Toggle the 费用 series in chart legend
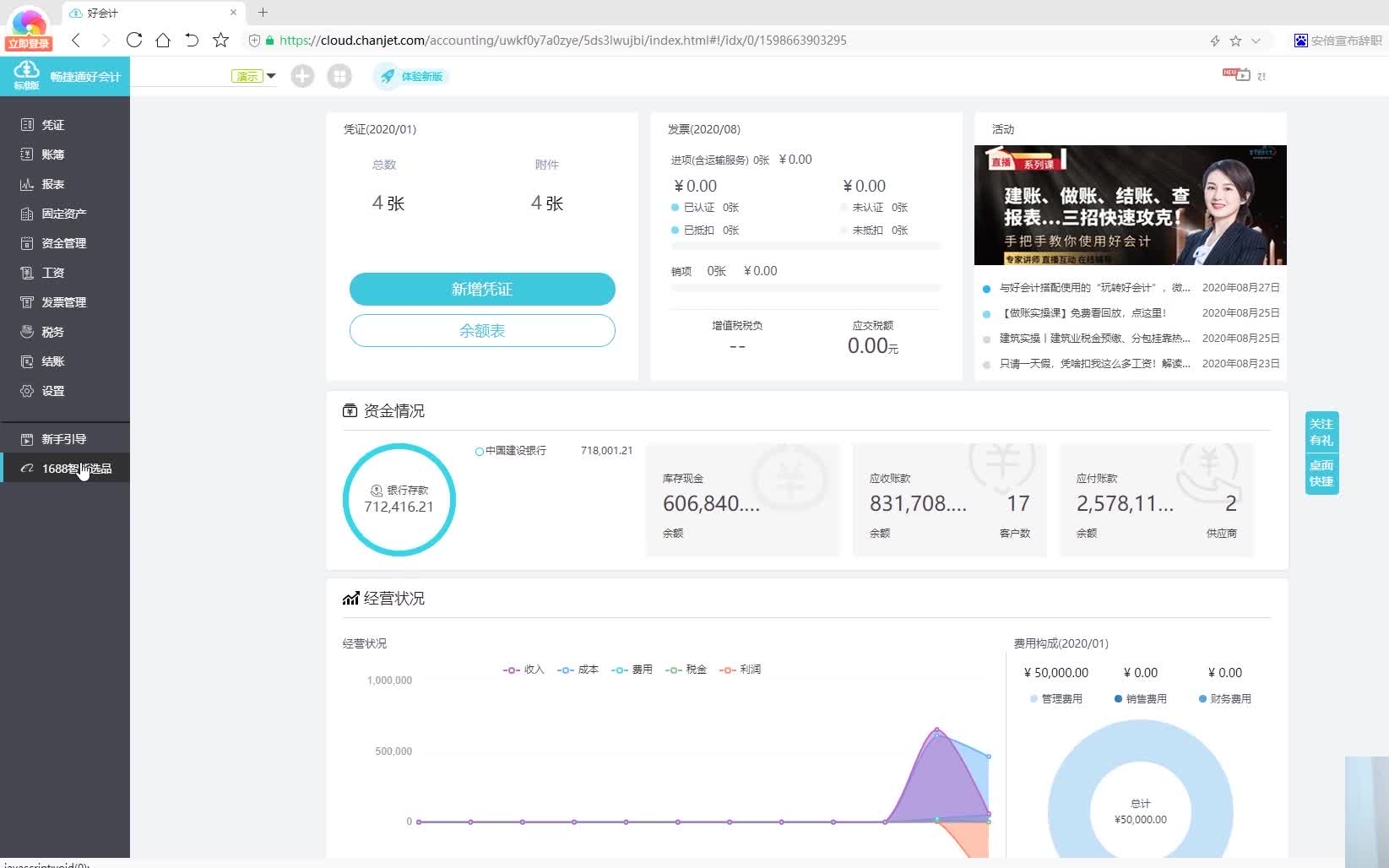Screen dimensions: 1389x868 coord(632,670)
